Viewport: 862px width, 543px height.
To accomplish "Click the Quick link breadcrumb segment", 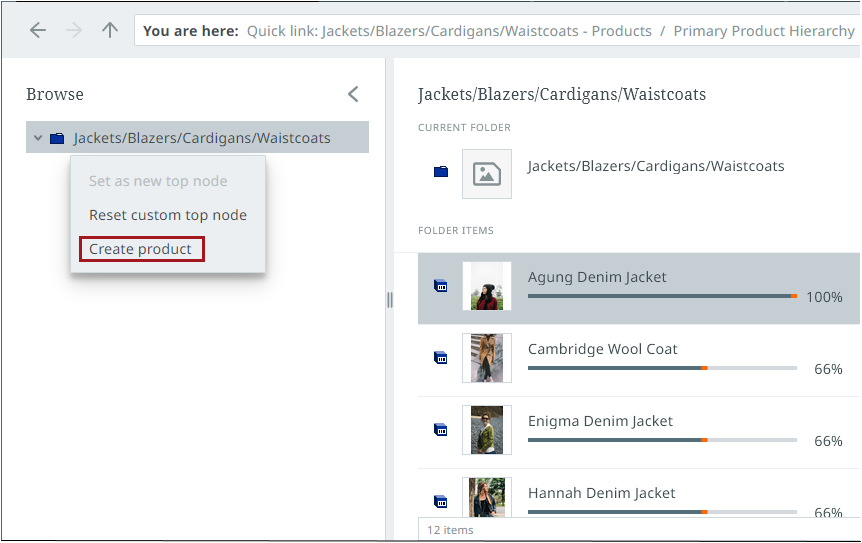I will pyautogui.click(x=449, y=31).
